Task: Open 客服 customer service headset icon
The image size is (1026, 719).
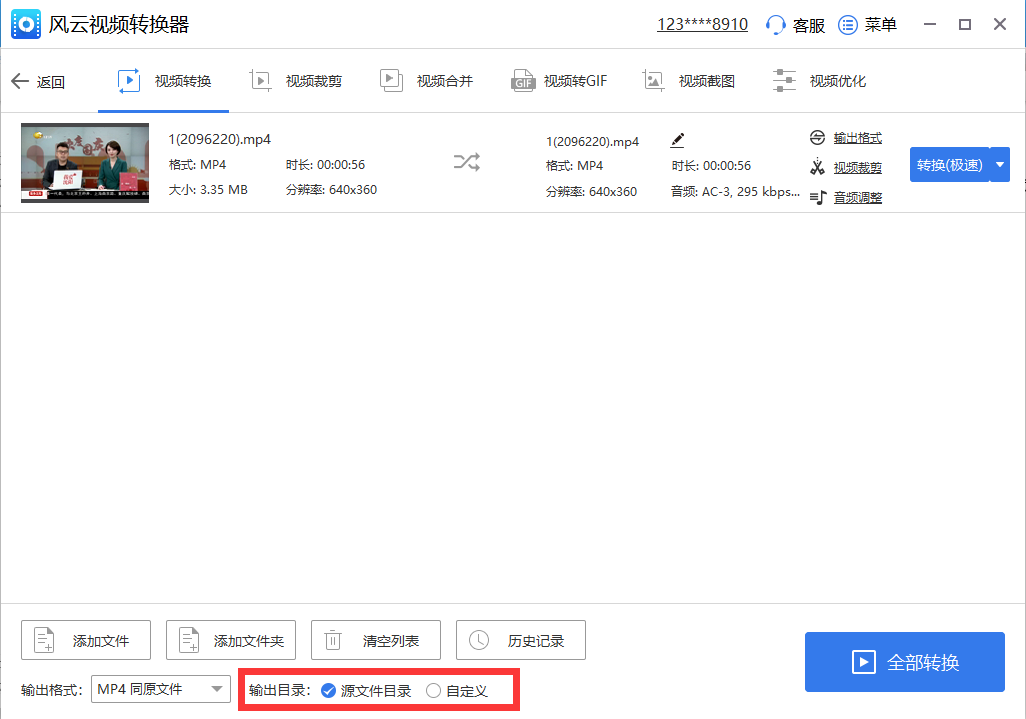Action: coord(775,25)
